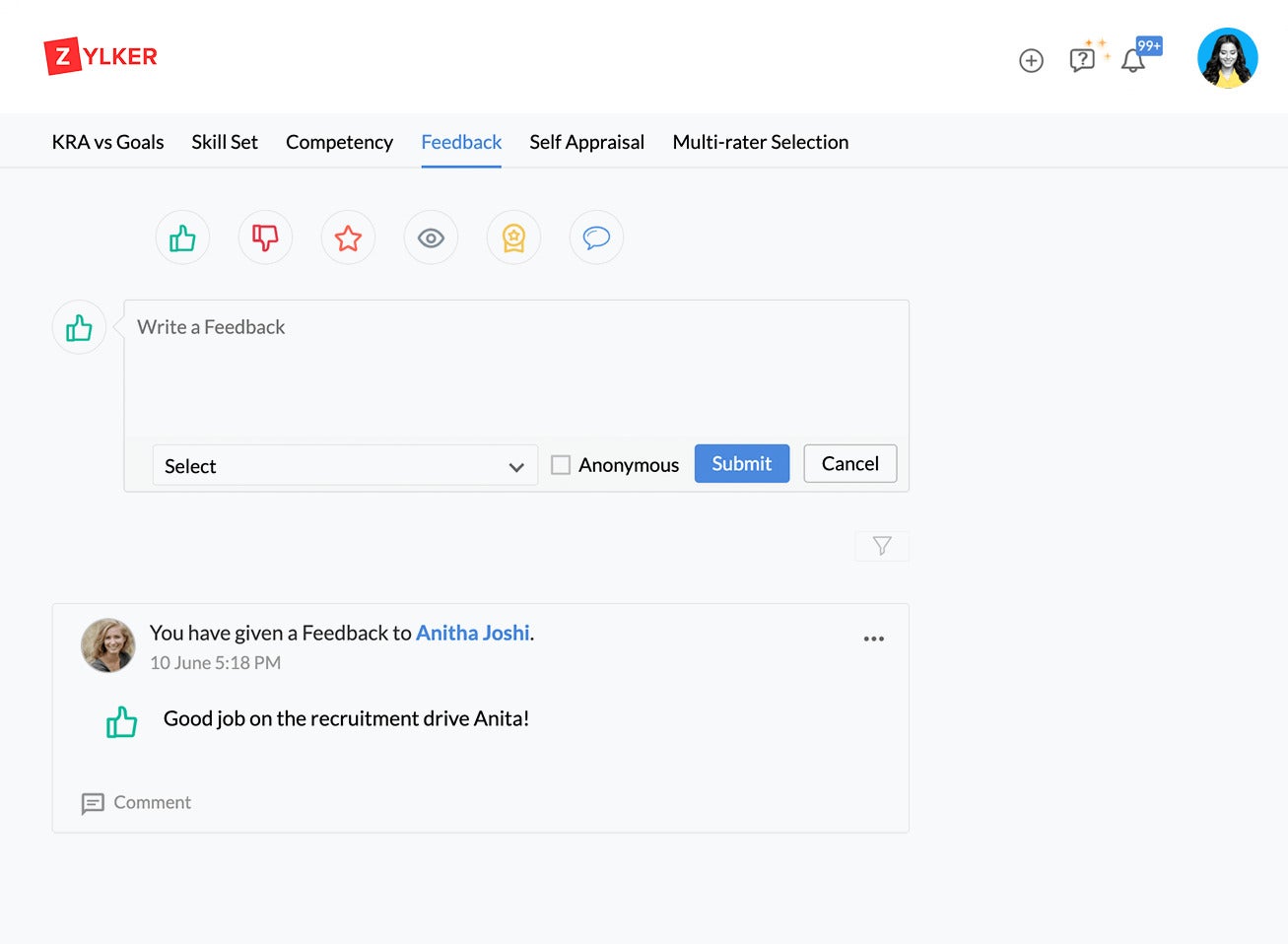The width and height of the screenshot is (1288, 944).
Task: Open the KRA vs Goals tab
Action: click(107, 142)
